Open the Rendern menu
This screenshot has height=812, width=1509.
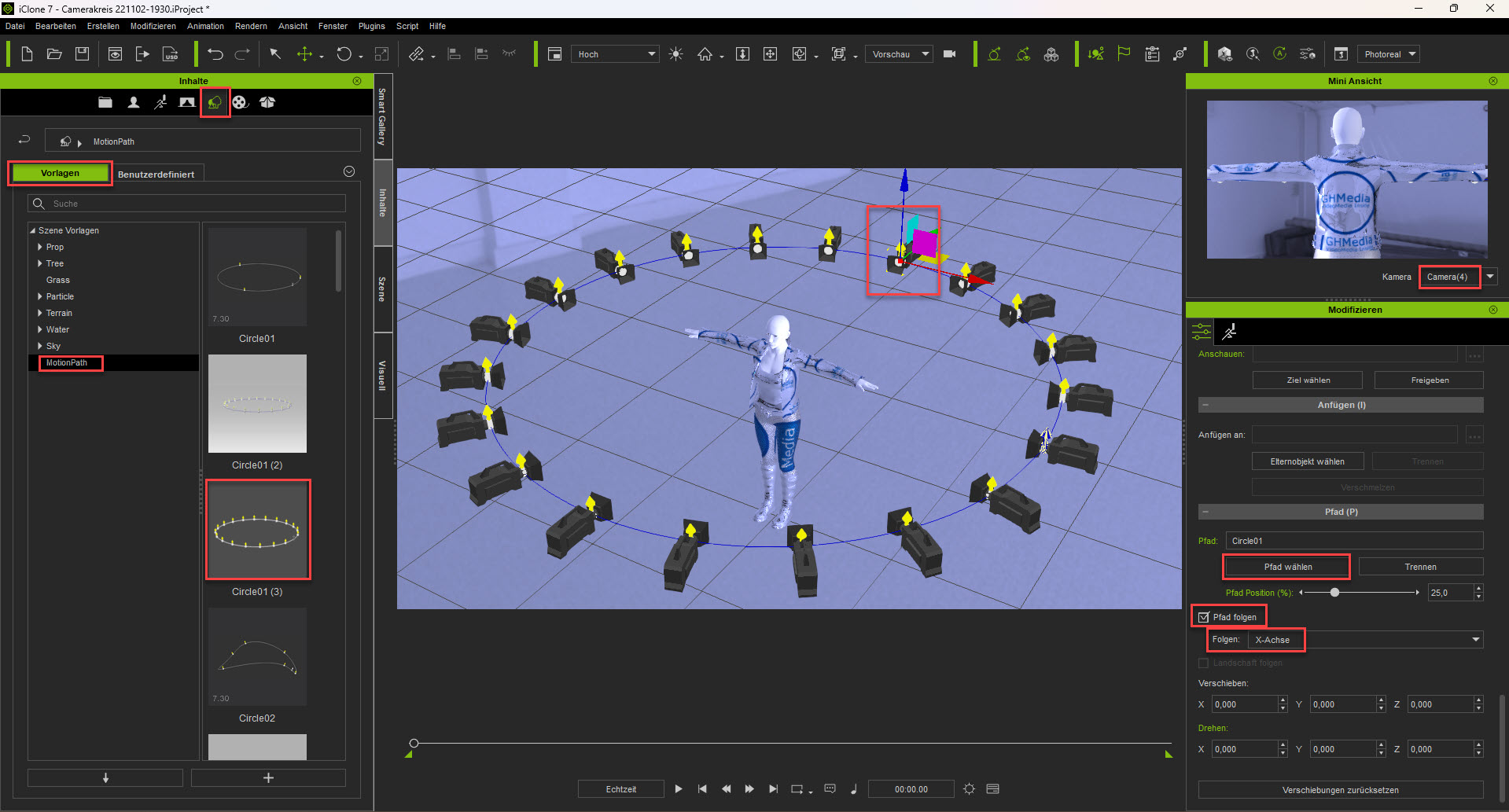point(251,26)
